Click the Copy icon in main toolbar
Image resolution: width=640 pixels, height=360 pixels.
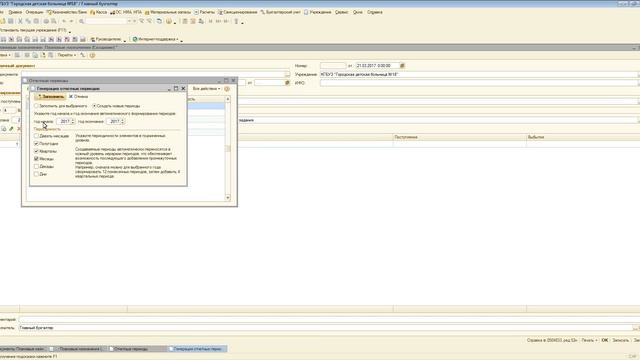28,21
